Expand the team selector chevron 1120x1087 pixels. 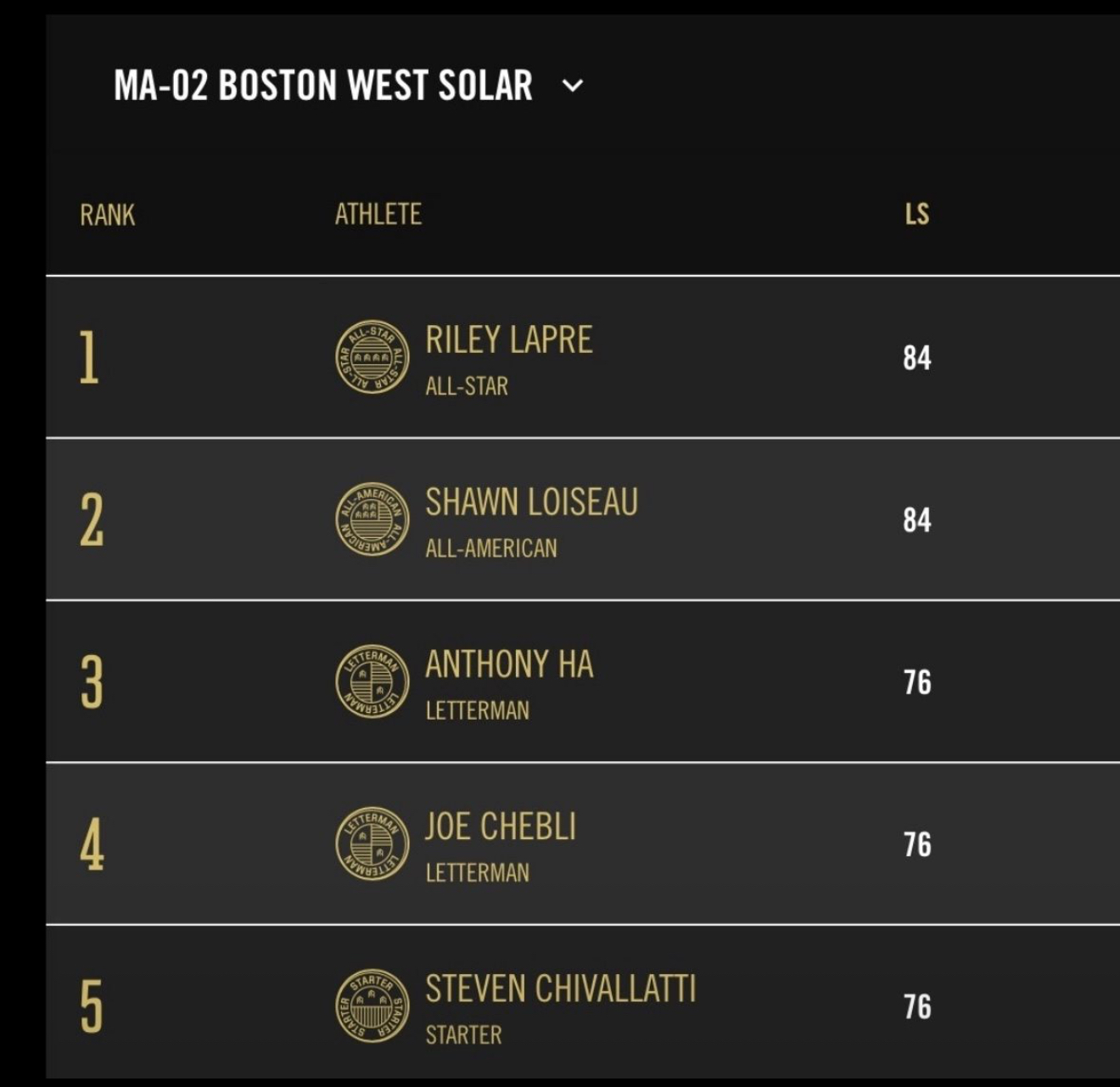[574, 86]
